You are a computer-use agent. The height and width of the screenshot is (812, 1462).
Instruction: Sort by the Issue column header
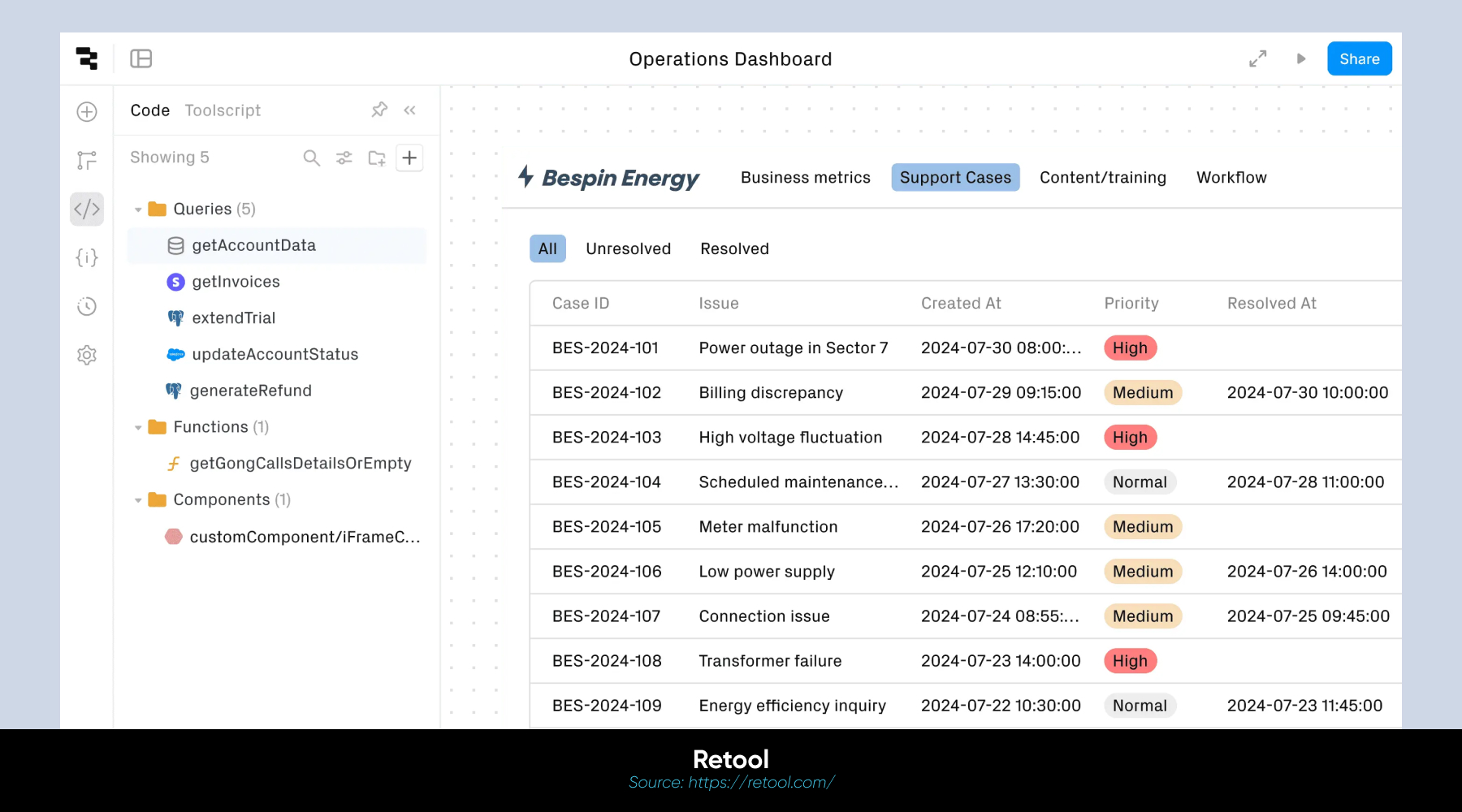click(x=719, y=303)
